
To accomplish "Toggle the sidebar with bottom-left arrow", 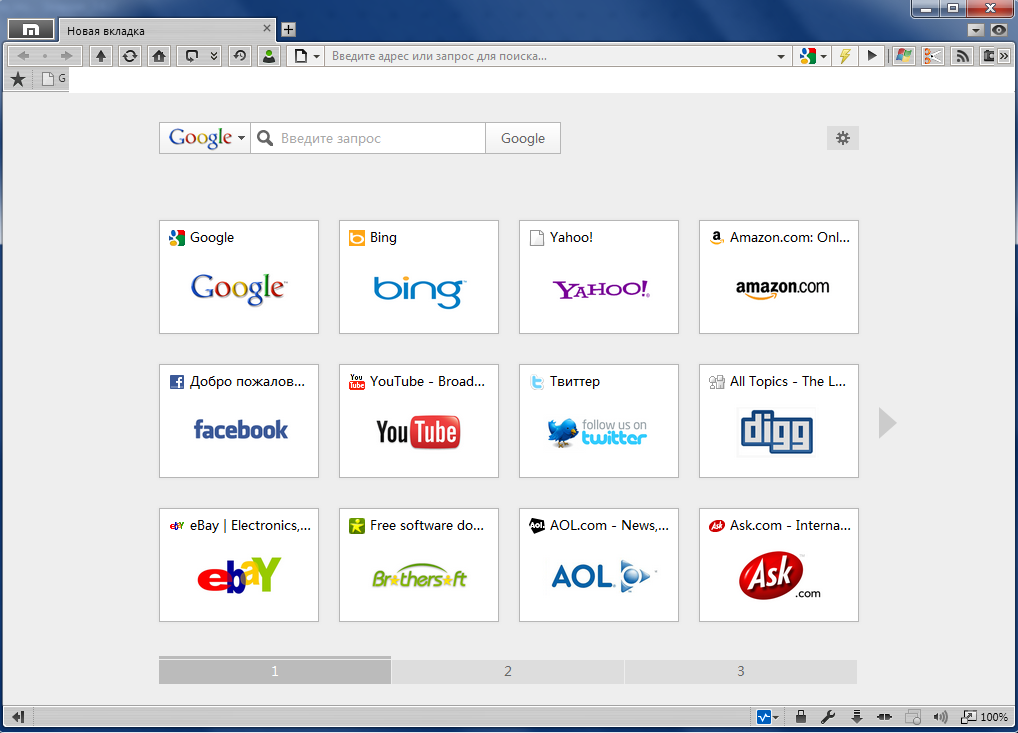I will [x=17, y=716].
